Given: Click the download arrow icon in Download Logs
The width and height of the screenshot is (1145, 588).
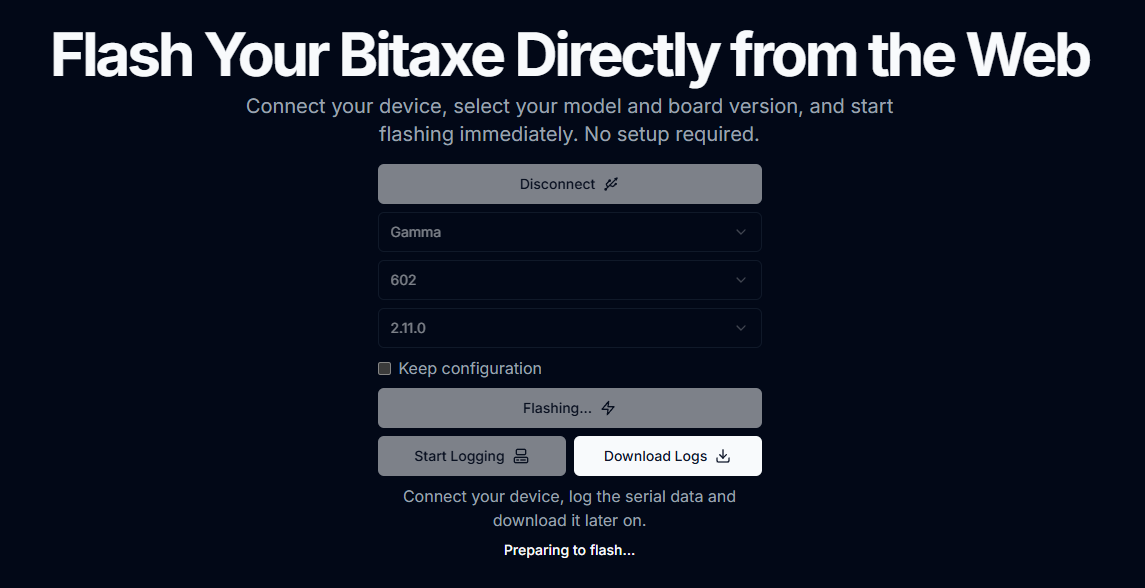Looking at the screenshot, I should coord(722,456).
